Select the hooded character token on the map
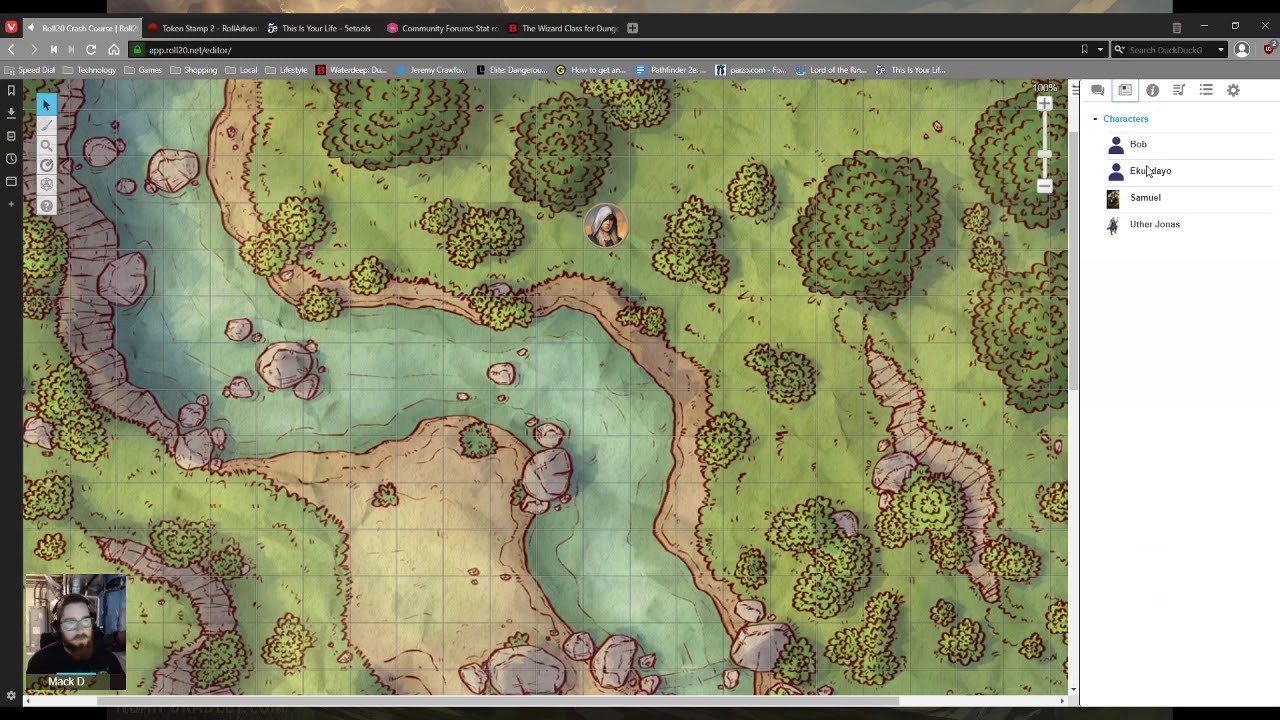 point(606,226)
